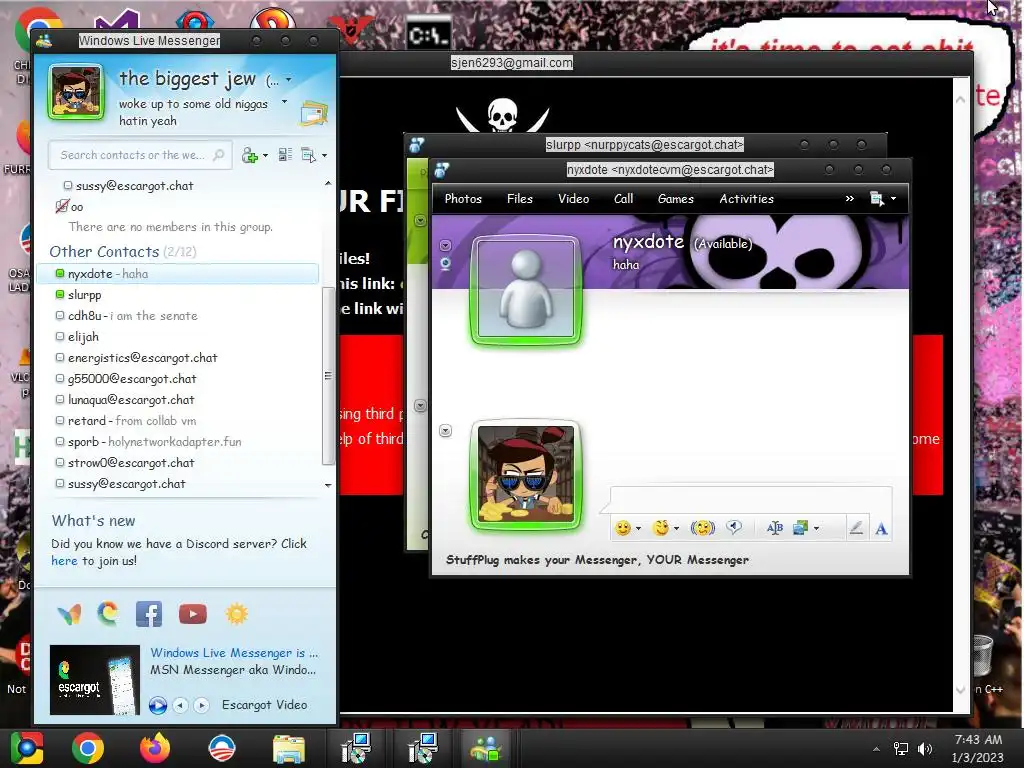Screen dimensions: 1024x768
Task: Open the Escargot snail tab icon
Action: point(108,614)
